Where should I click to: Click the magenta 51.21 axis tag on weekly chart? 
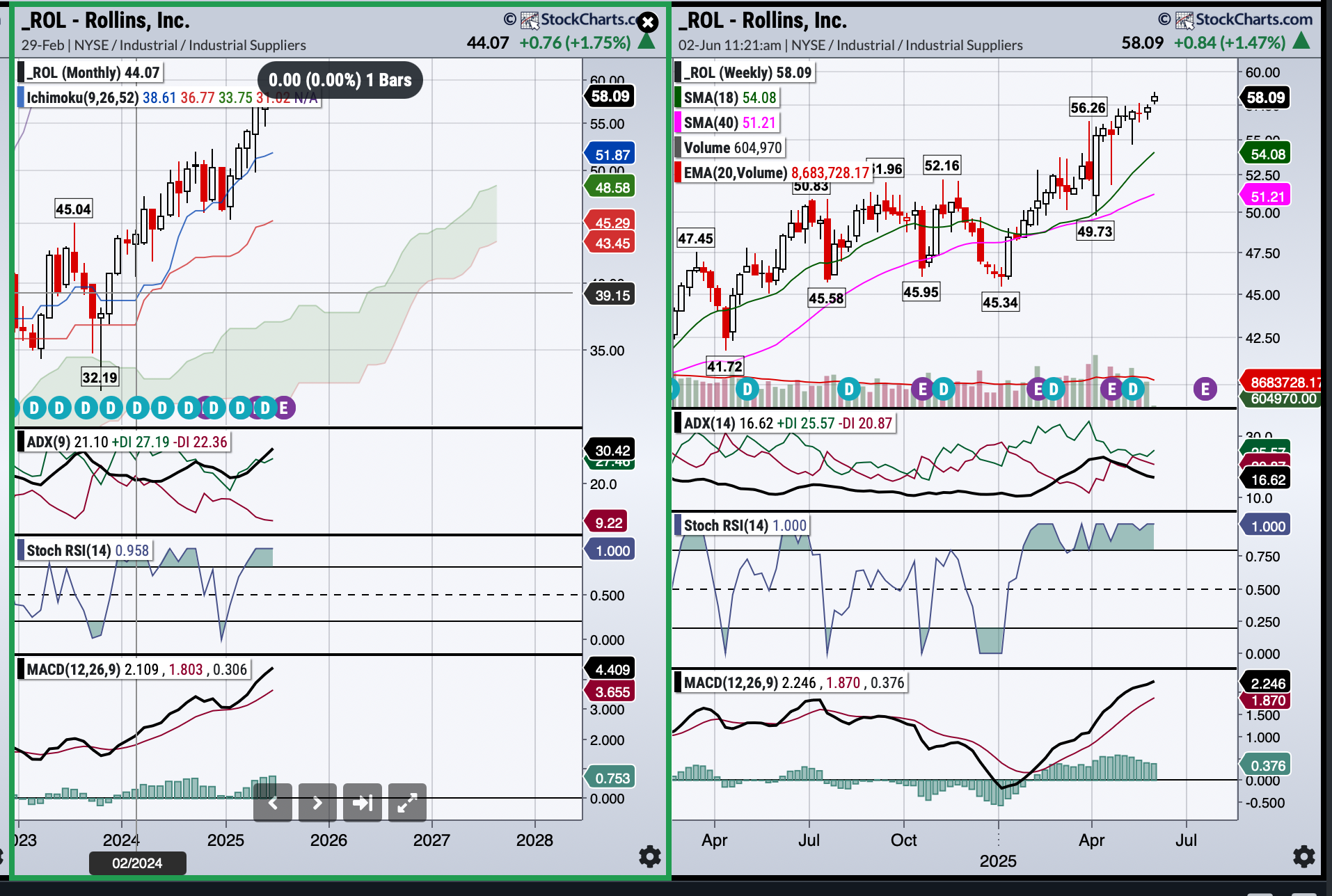coord(1266,195)
